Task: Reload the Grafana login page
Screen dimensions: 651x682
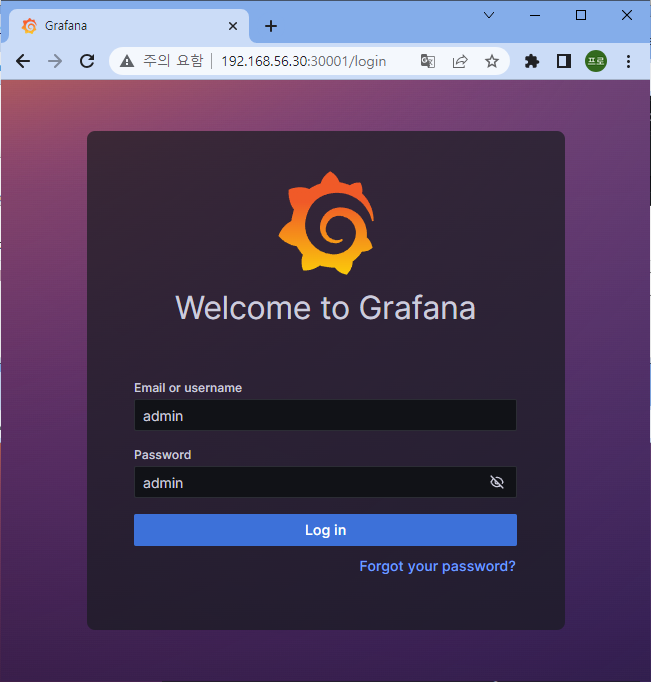Action: tap(87, 61)
